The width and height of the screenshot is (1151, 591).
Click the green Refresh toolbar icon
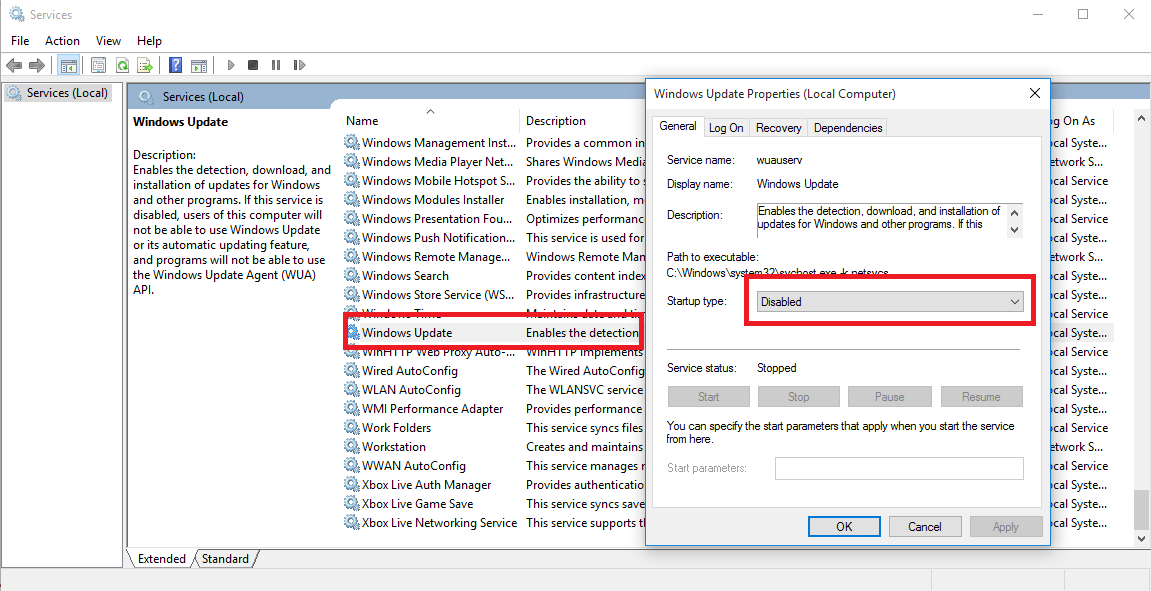coord(122,65)
